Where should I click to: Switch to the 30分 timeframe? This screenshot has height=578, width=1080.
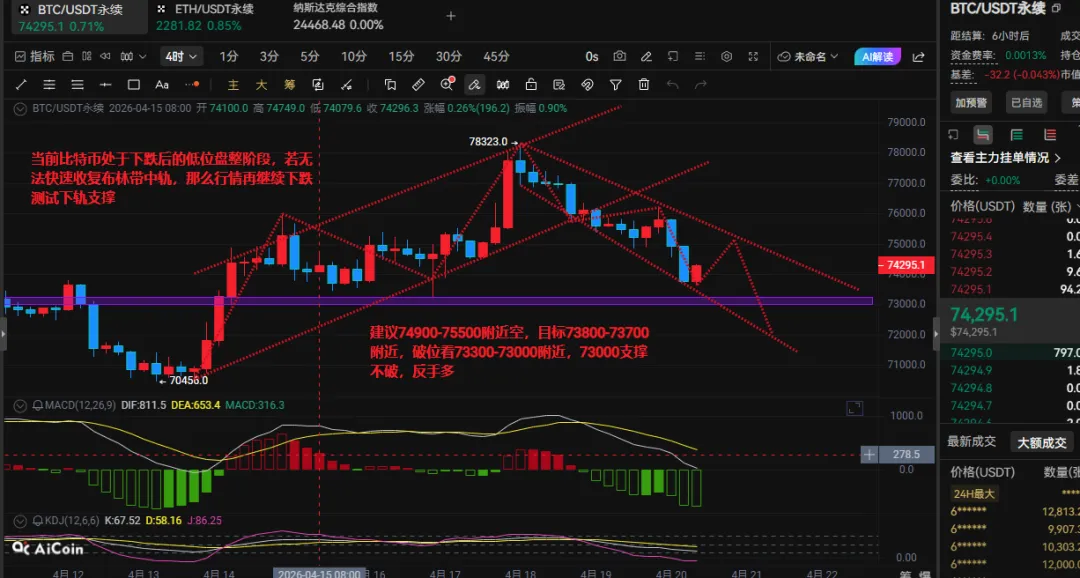448,56
